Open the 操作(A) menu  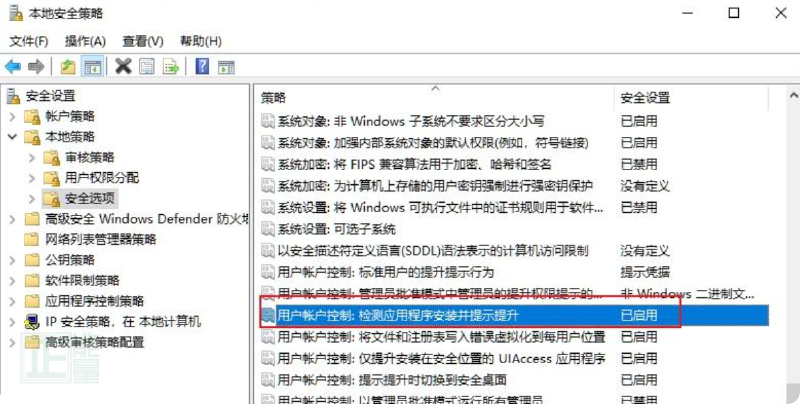pos(85,41)
